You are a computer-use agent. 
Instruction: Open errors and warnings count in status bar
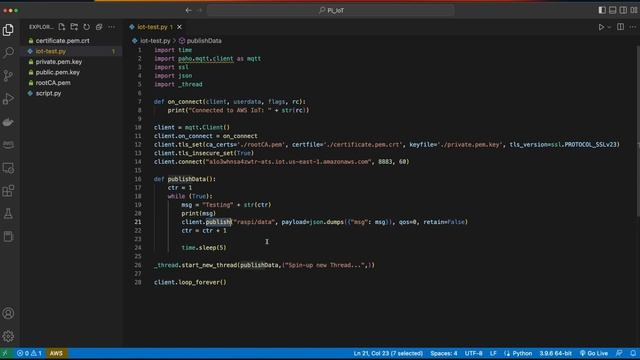(x=29, y=353)
